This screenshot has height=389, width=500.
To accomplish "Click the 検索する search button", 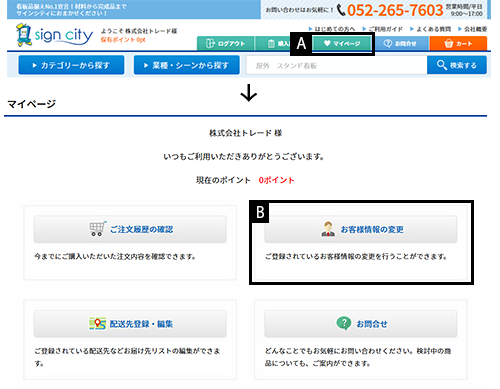I will (457, 65).
